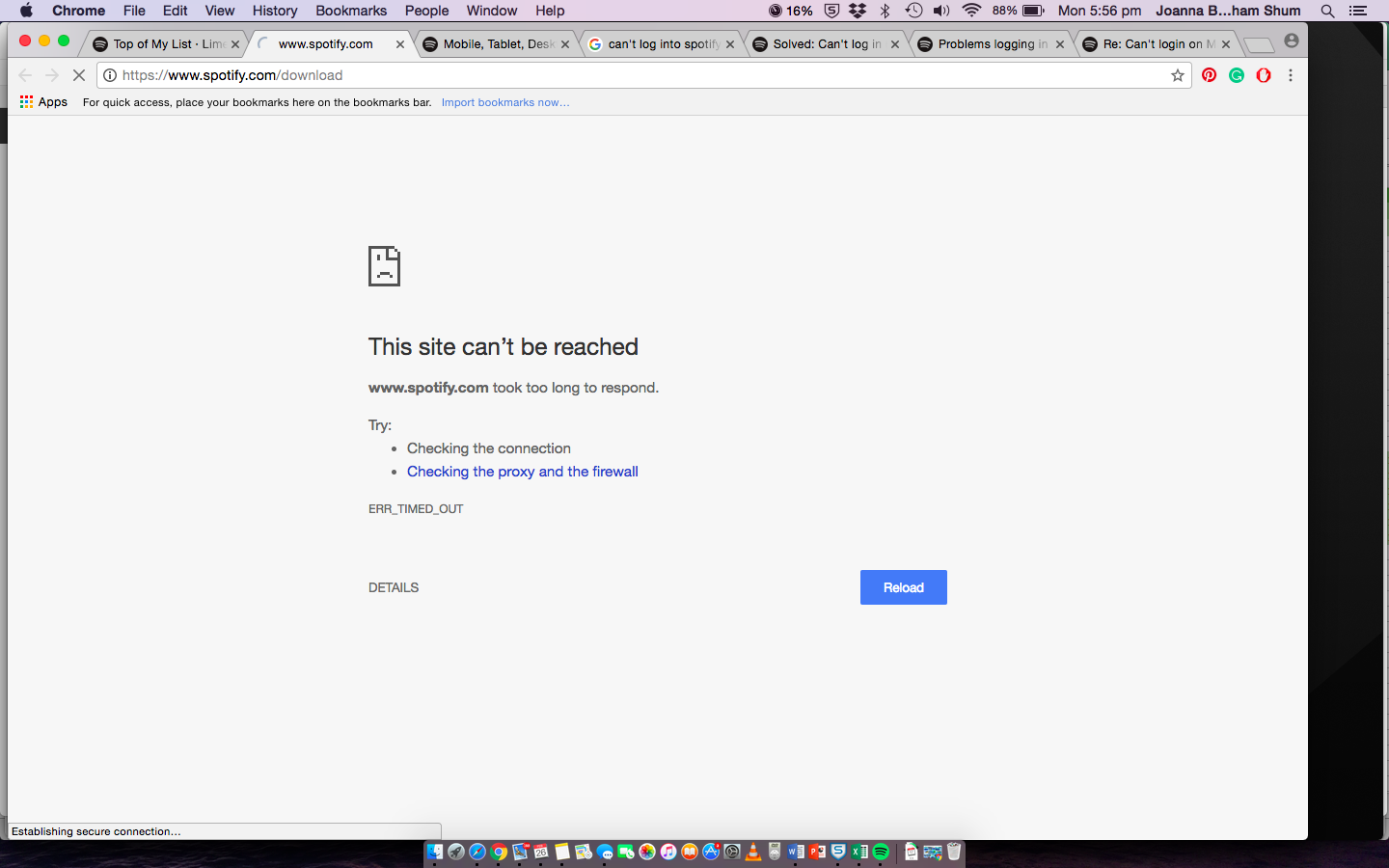
Task: Open System Preferences from the Dock
Action: (x=732, y=852)
